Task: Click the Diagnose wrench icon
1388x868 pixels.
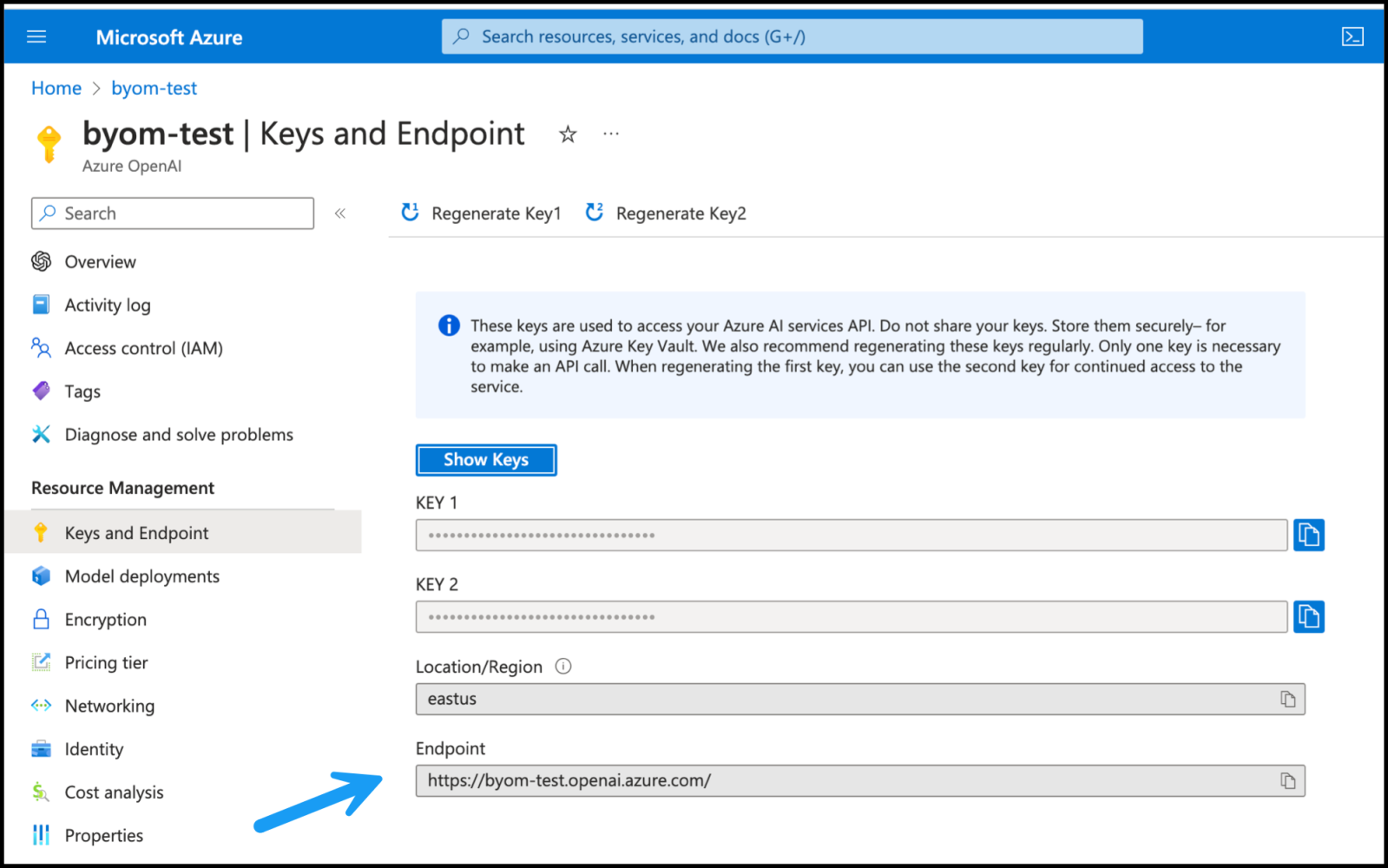Action: (x=41, y=434)
